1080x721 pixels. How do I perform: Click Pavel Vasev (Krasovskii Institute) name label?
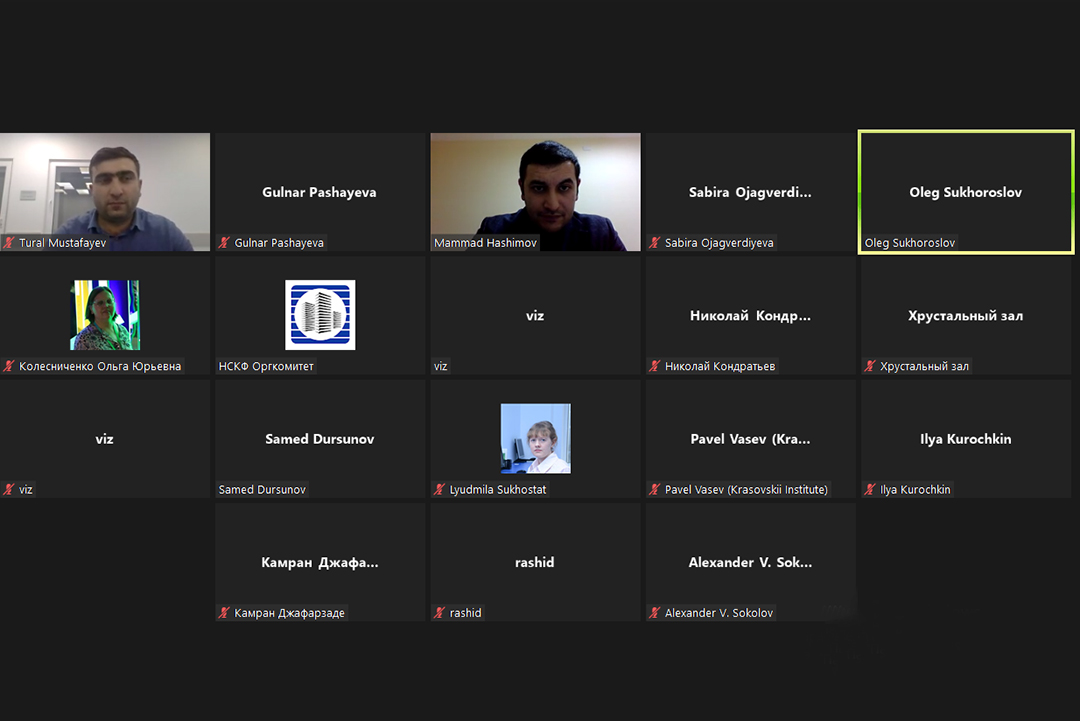pyautogui.click(x=746, y=490)
